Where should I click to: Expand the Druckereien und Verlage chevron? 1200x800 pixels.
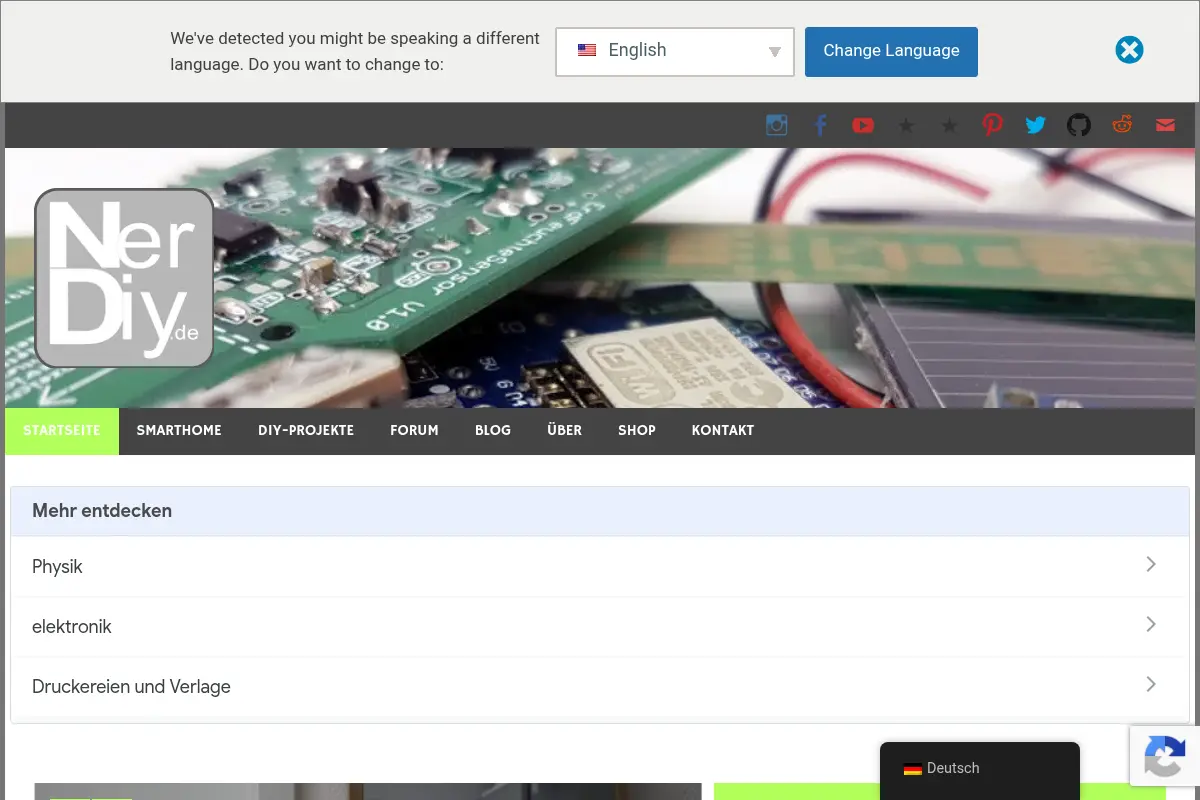point(1151,684)
